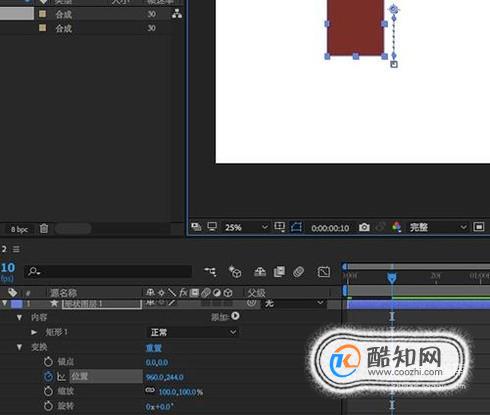This screenshot has height=415, width=490.
Task: Click the draft 3D cube icon
Action: point(235,272)
